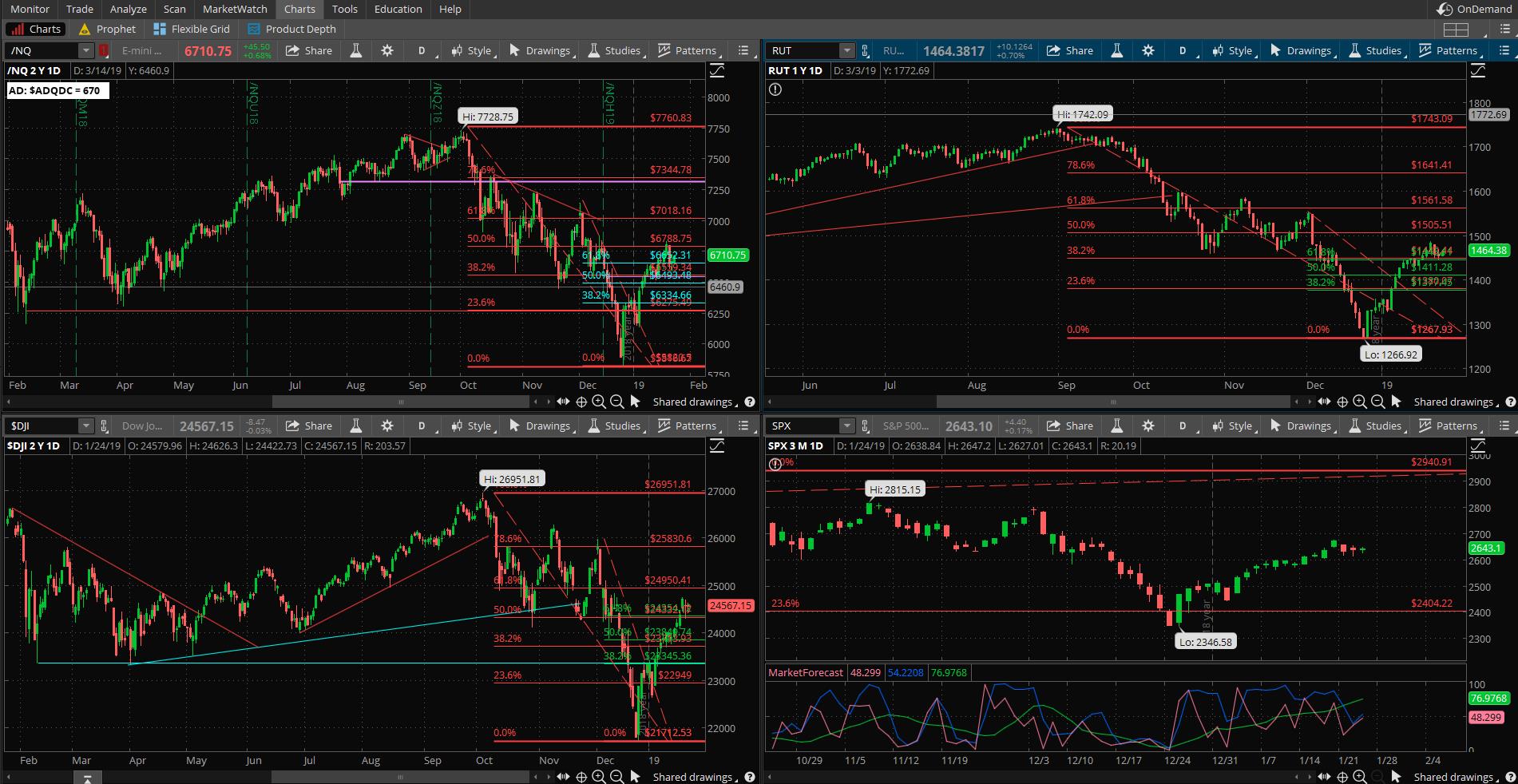Switch to the Trade tab

(x=79, y=9)
